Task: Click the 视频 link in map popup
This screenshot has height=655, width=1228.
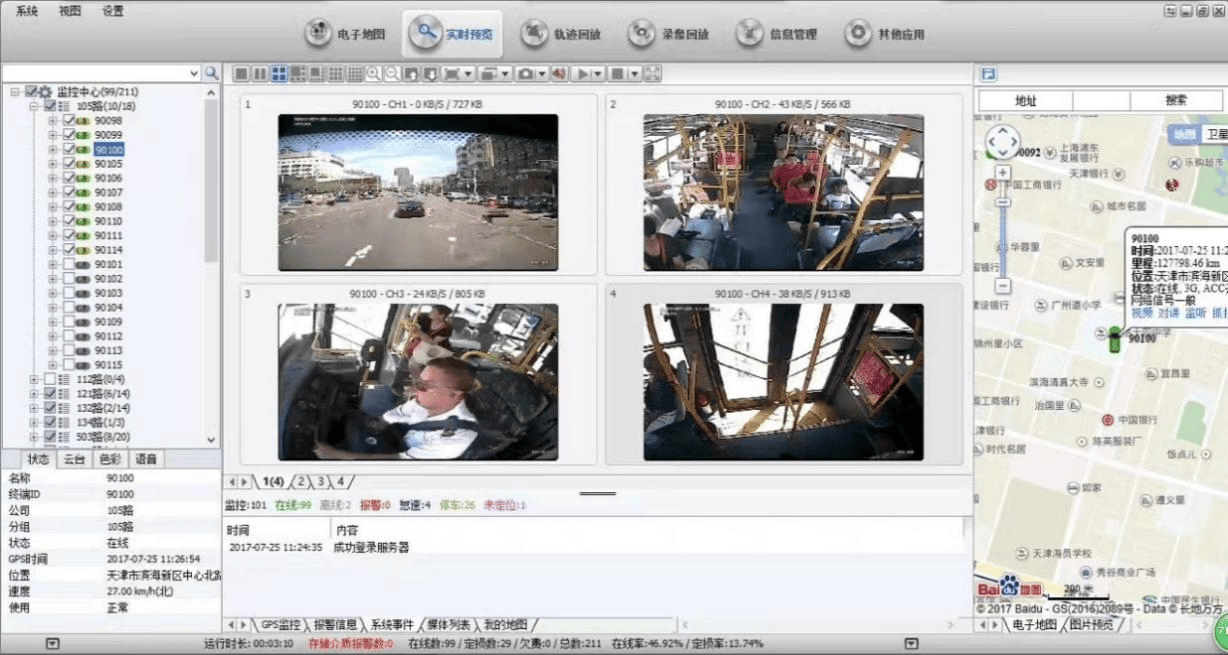Action: pyautogui.click(x=1141, y=313)
